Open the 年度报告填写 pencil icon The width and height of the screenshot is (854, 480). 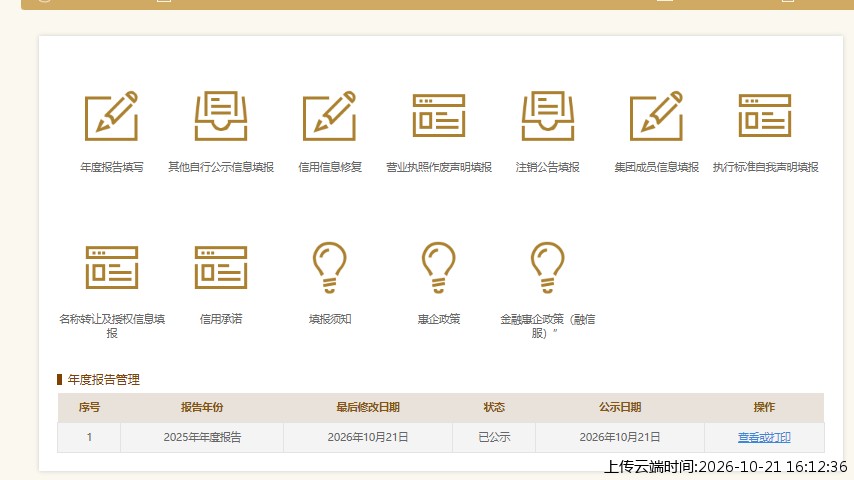click(x=112, y=116)
